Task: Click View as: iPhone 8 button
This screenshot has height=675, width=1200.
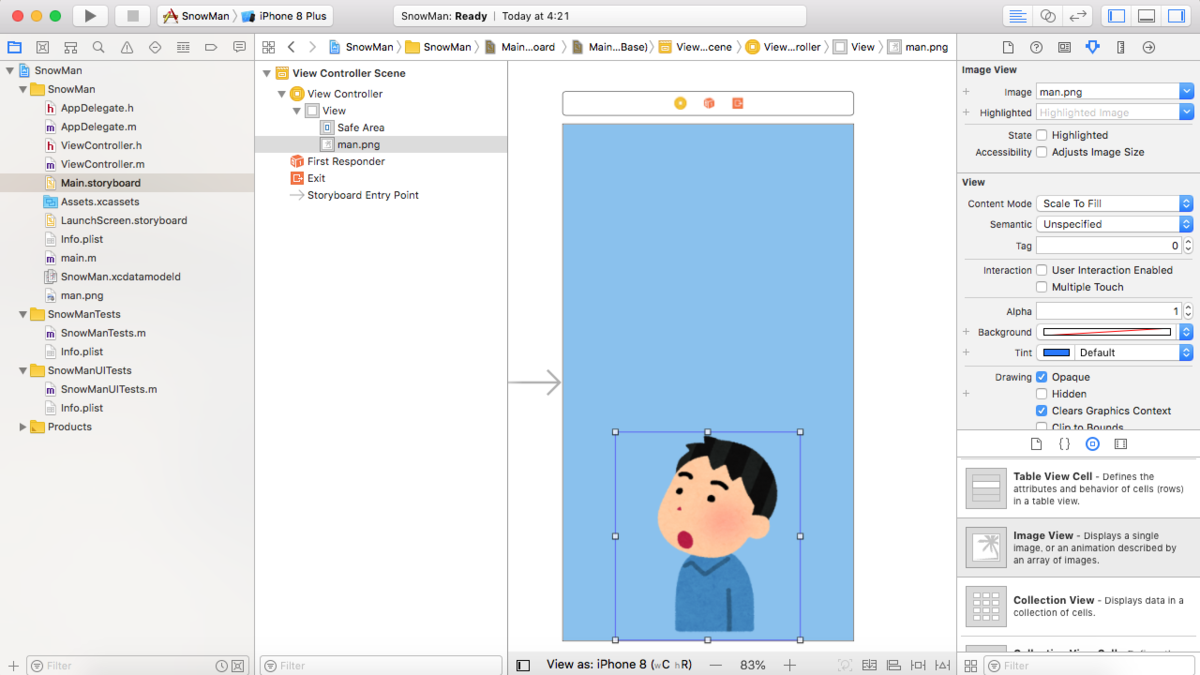Action: pyautogui.click(x=619, y=665)
